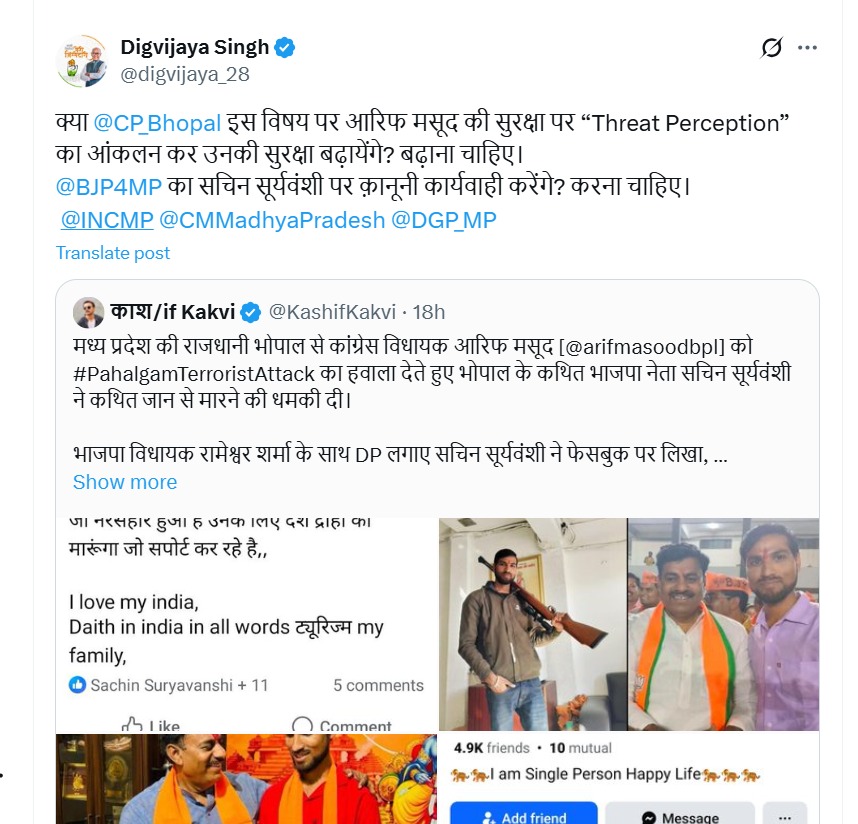Click the Comment icon in Facebook screenshot
858x824 pixels.
302,724
